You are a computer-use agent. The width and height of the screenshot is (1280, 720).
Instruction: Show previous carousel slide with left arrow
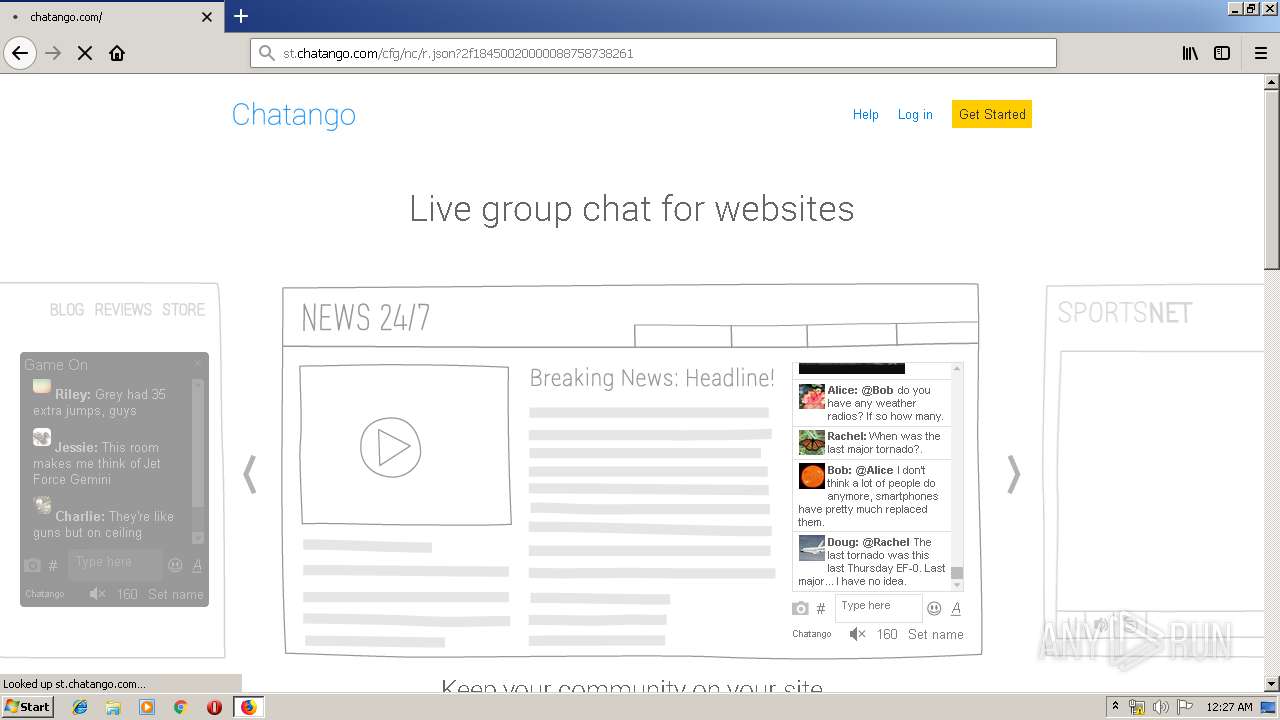tap(250, 474)
